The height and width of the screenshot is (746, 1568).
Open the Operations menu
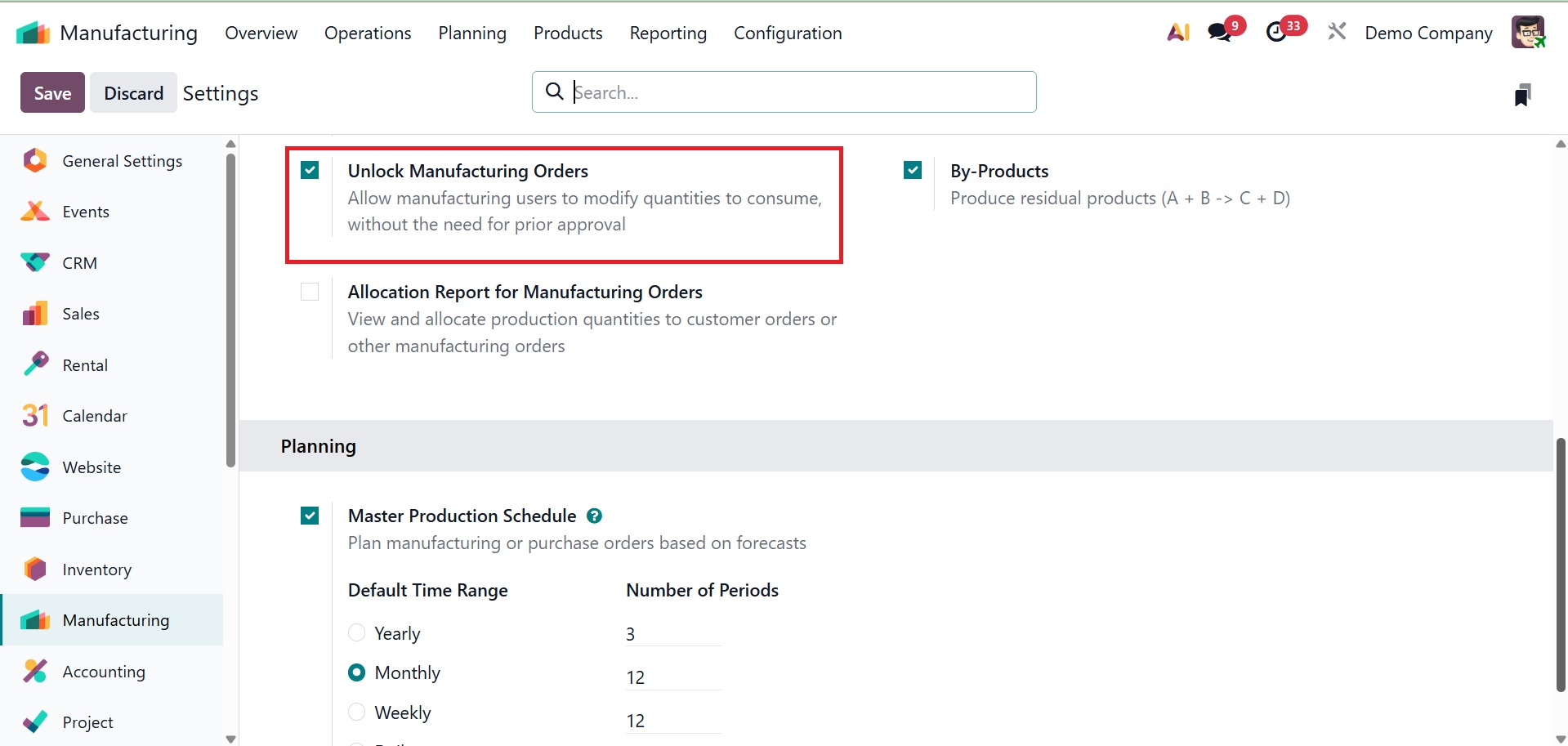(368, 34)
